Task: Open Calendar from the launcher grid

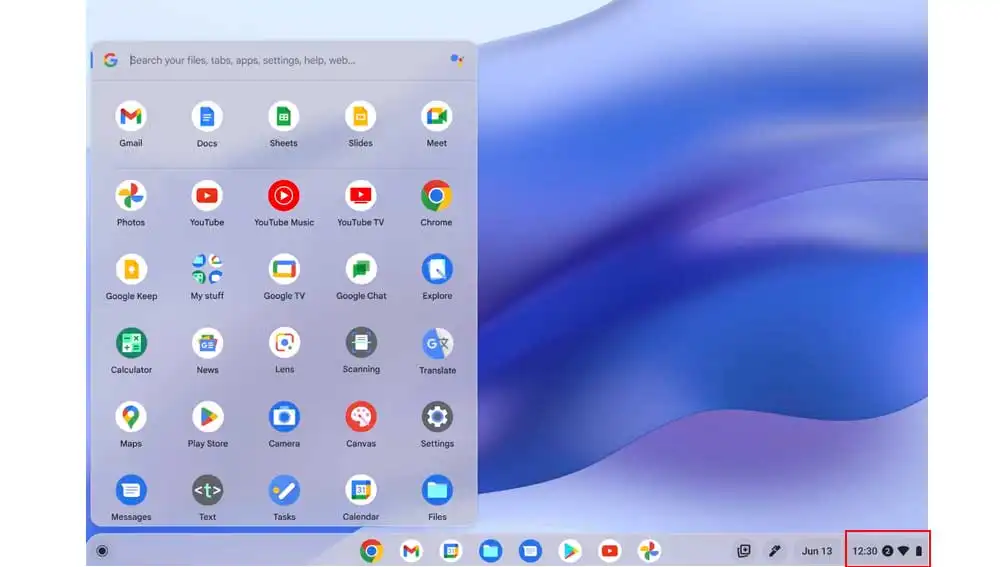Action: coord(361,490)
